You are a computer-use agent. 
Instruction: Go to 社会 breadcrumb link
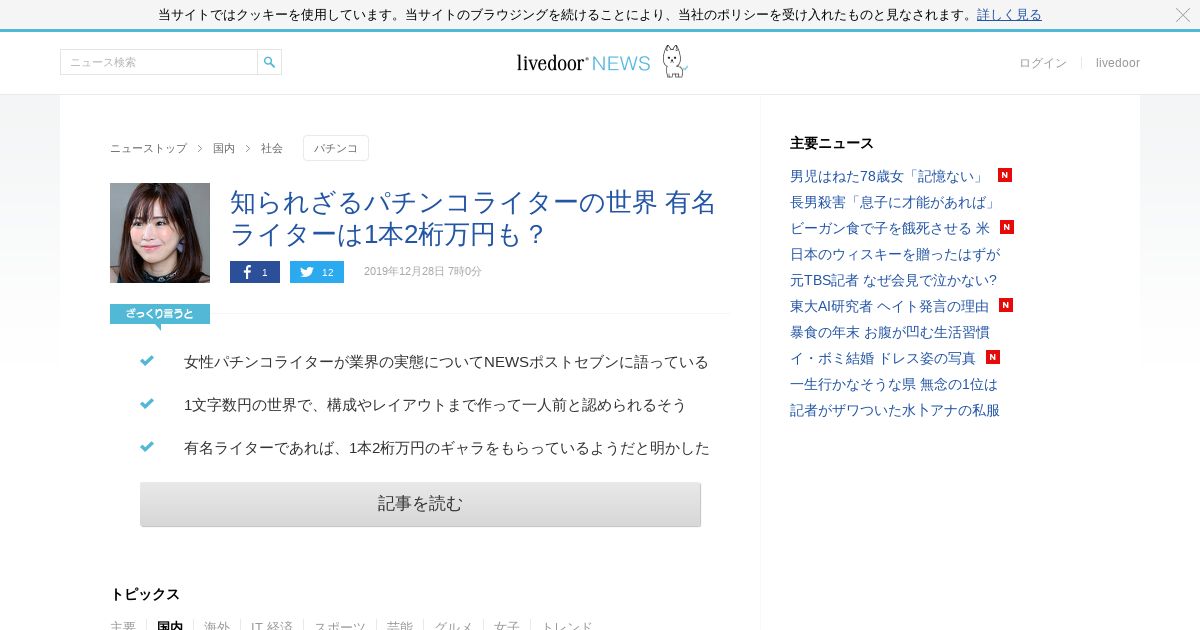click(x=272, y=148)
